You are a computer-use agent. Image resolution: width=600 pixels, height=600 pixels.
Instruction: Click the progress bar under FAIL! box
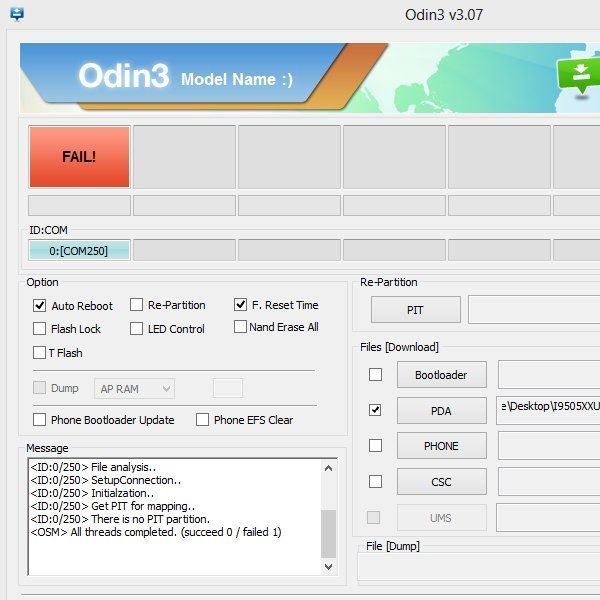79,205
